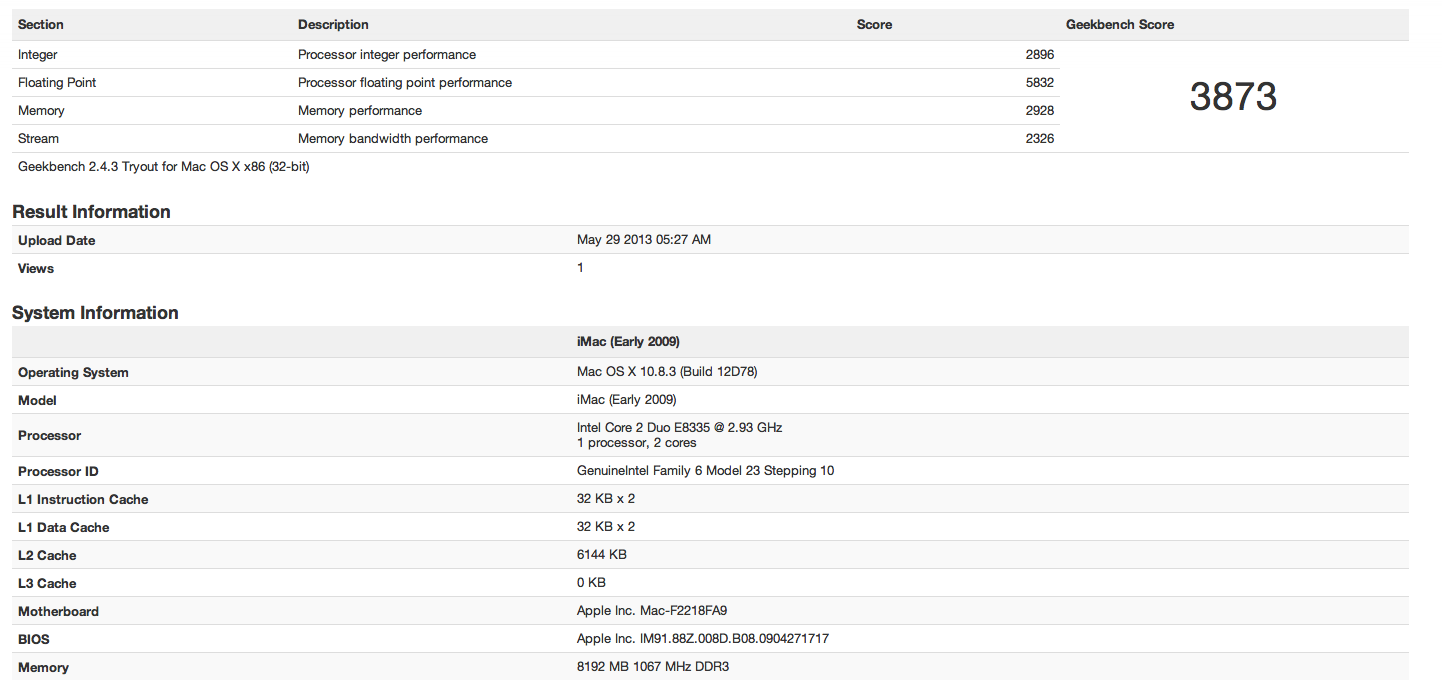Click the Result Information heading

(x=91, y=212)
